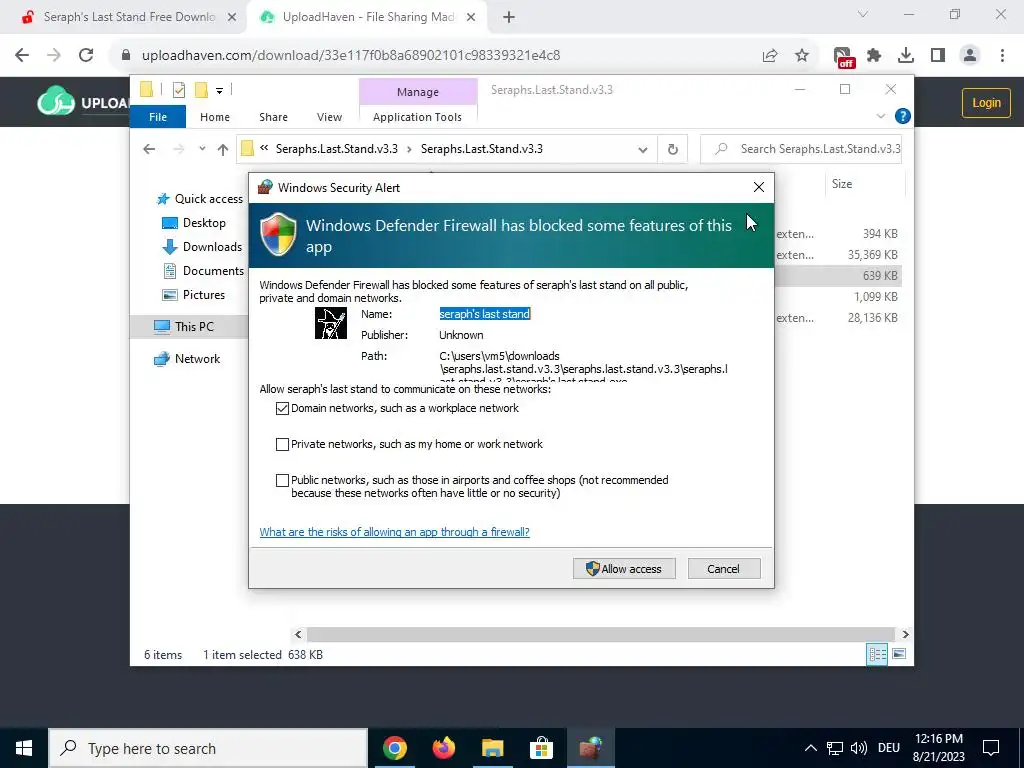Viewport: 1024px width, 768px height.
Task: Share this page icon in Chrome
Action: coord(770,56)
